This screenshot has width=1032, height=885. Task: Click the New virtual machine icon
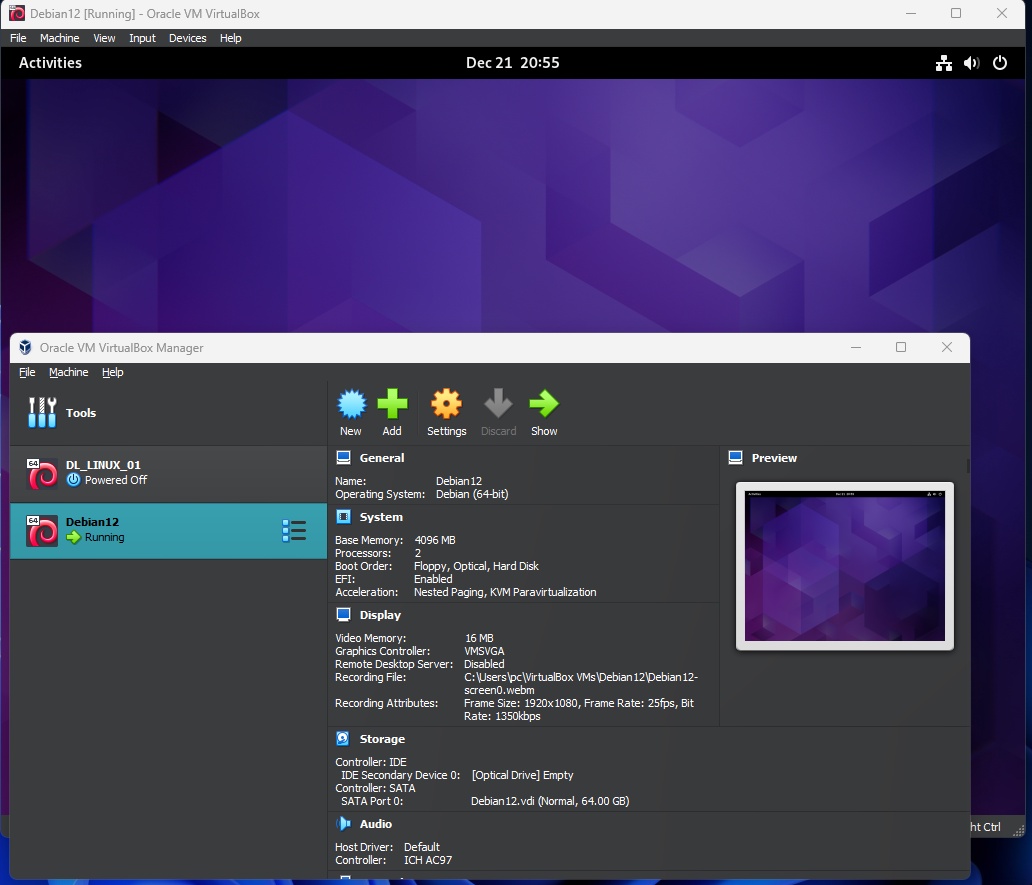tap(351, 404)
